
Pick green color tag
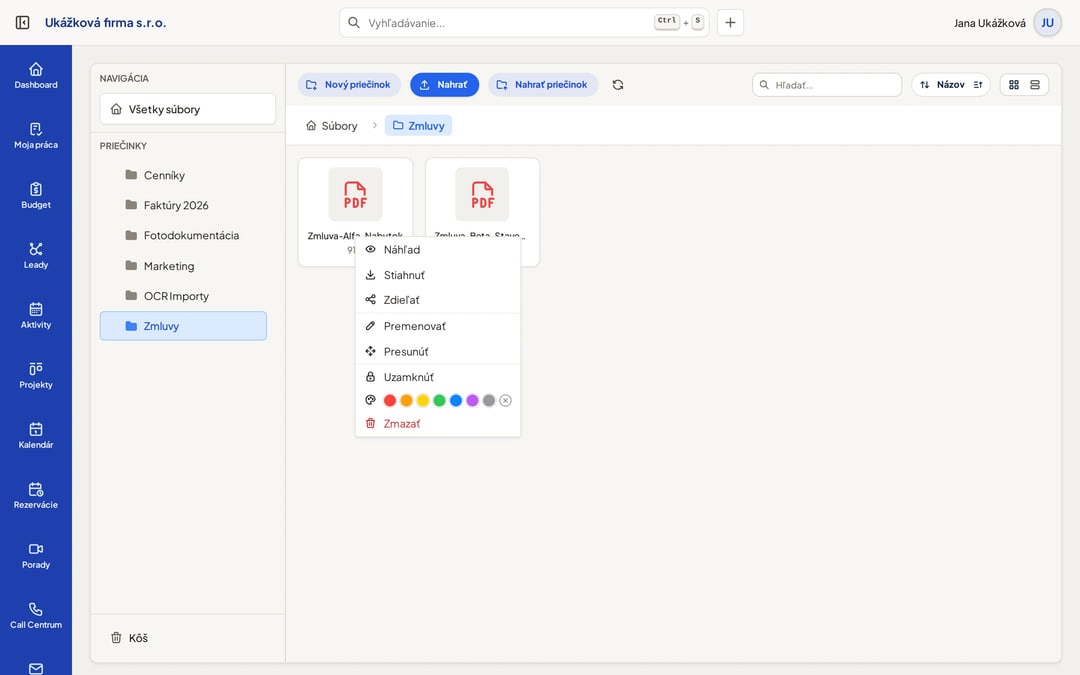[x=439, y=400]
